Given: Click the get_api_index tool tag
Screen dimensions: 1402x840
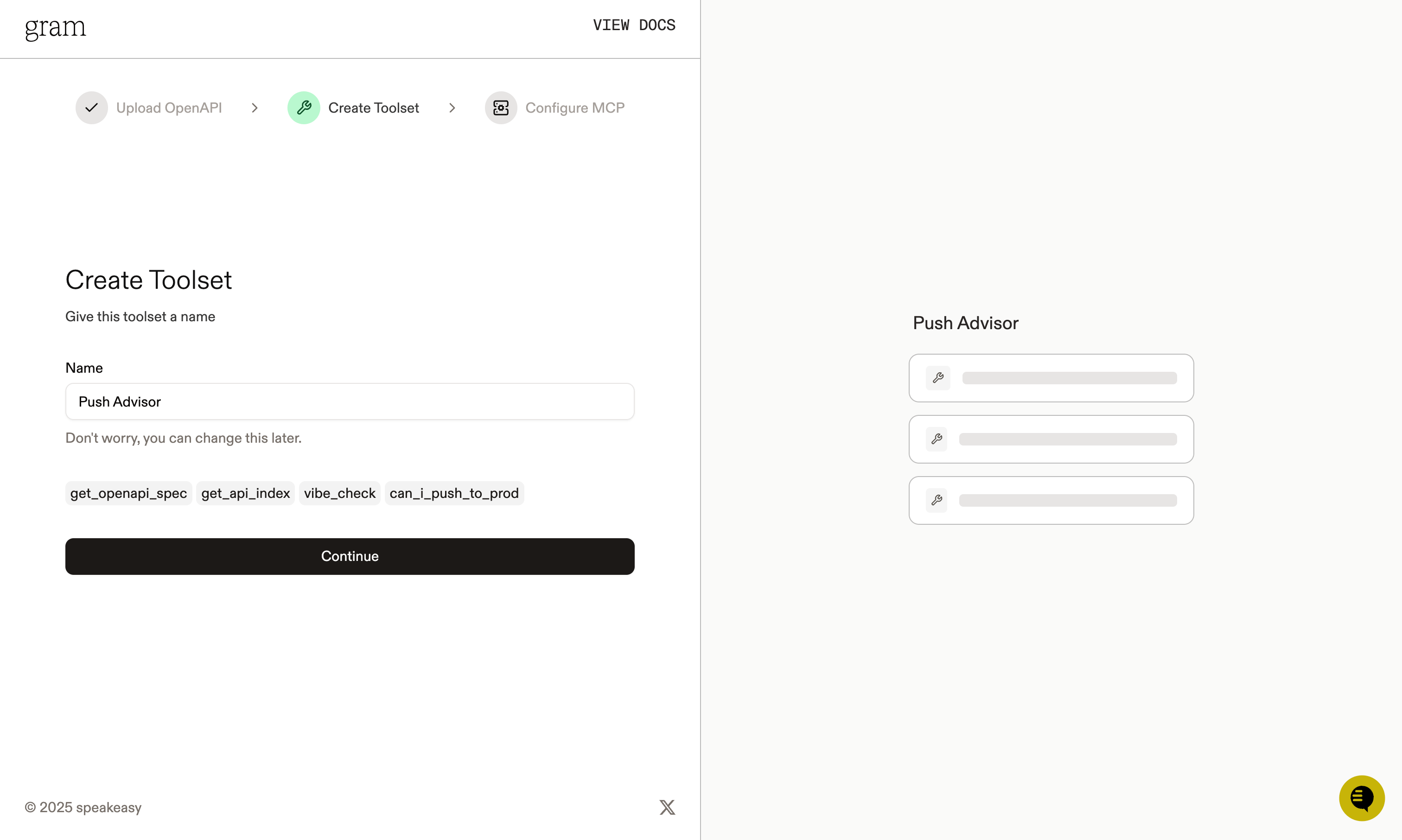Looking at the screenshot, I should click(246, 493).
